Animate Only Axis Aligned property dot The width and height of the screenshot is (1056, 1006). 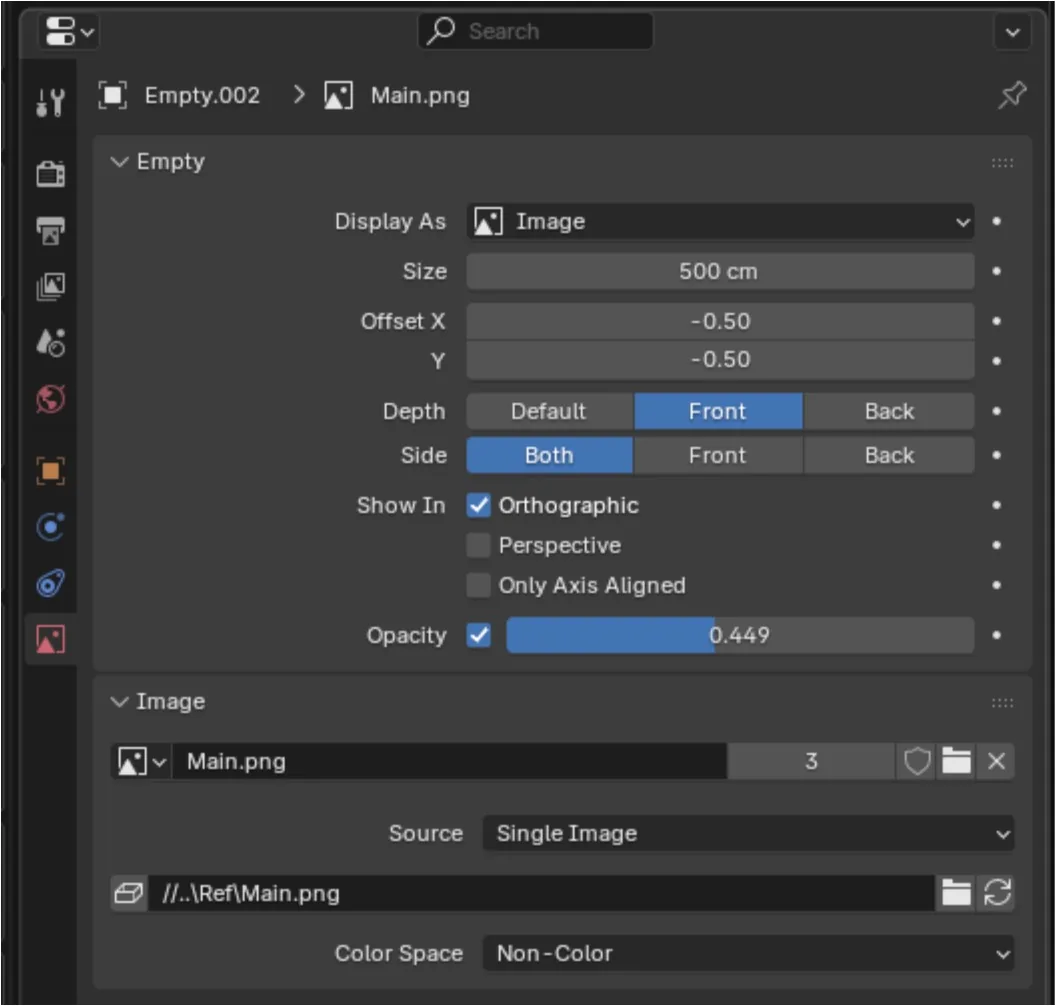[997, 585]
